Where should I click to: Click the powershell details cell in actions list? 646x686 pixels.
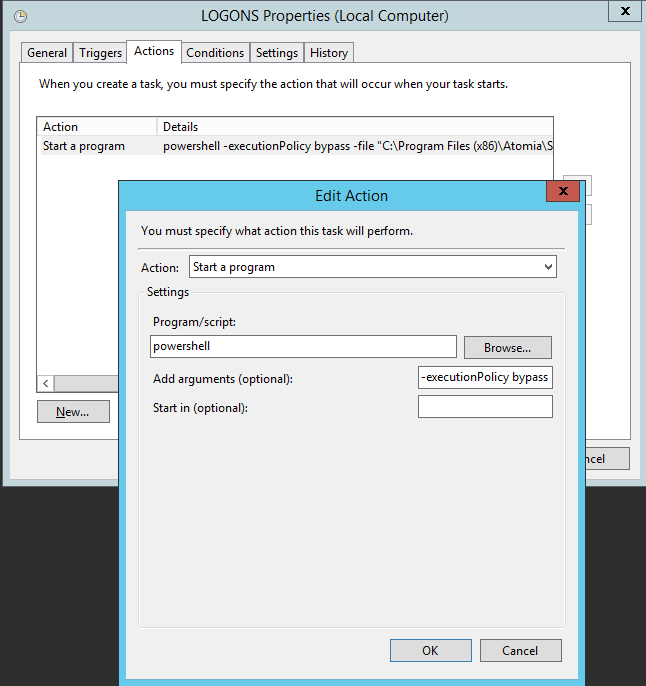point(357,146)
